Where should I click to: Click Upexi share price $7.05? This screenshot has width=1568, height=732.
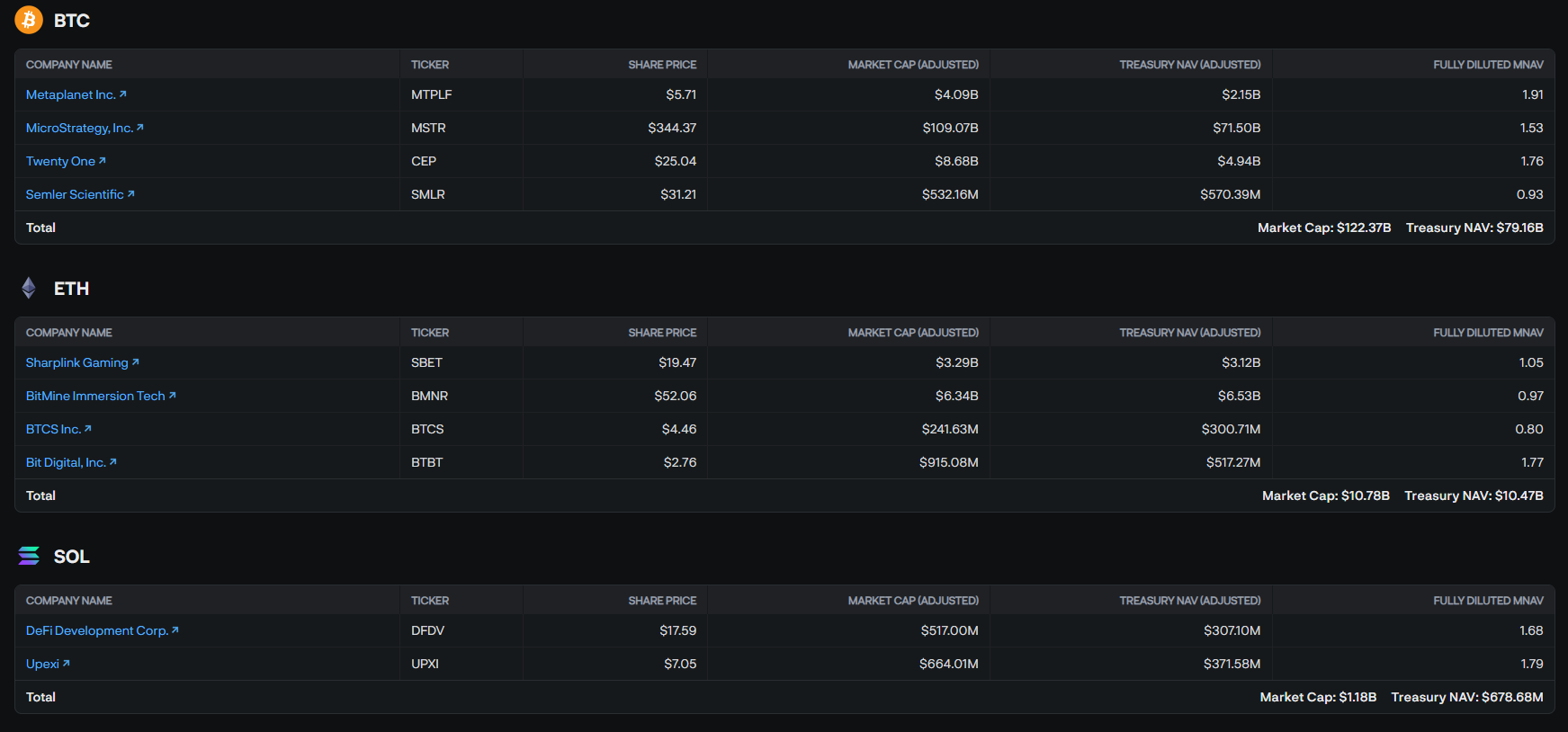(x=680, y=664)
